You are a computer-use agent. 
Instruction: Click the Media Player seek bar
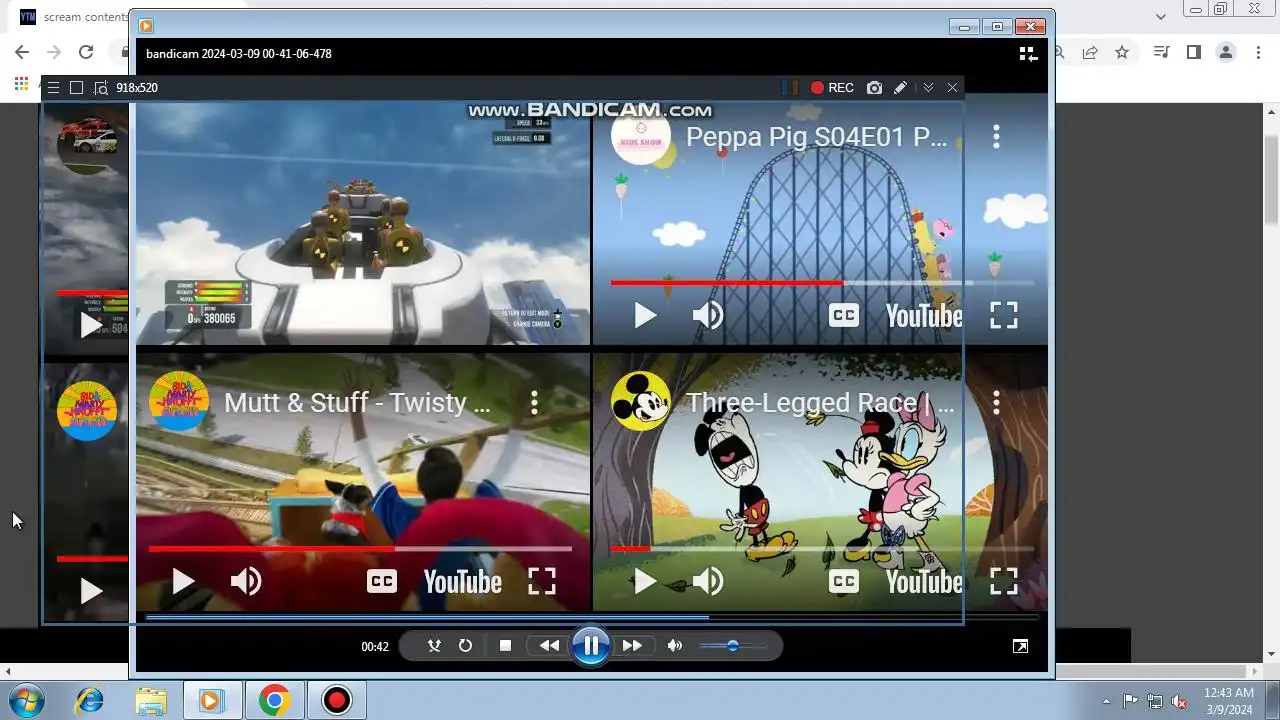pyautogui.click(x=592, y=618)
